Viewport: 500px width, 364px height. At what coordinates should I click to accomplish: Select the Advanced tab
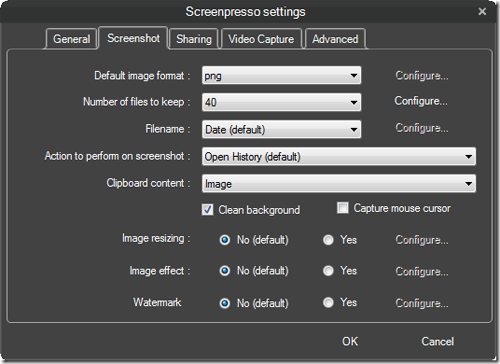point(335,39)
